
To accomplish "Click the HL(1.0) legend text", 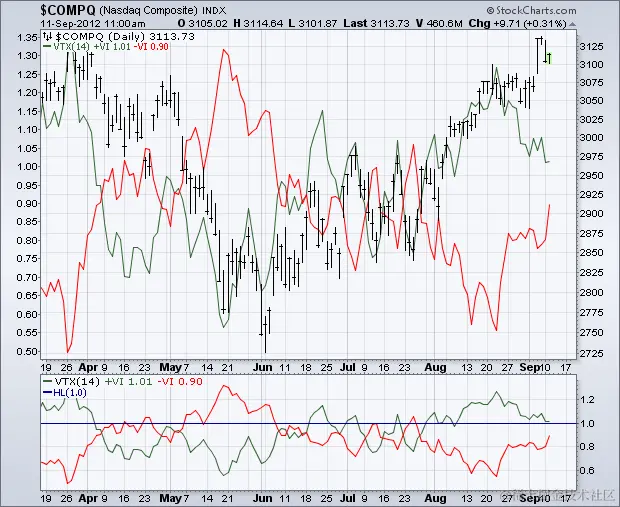I will coord(70,393).
